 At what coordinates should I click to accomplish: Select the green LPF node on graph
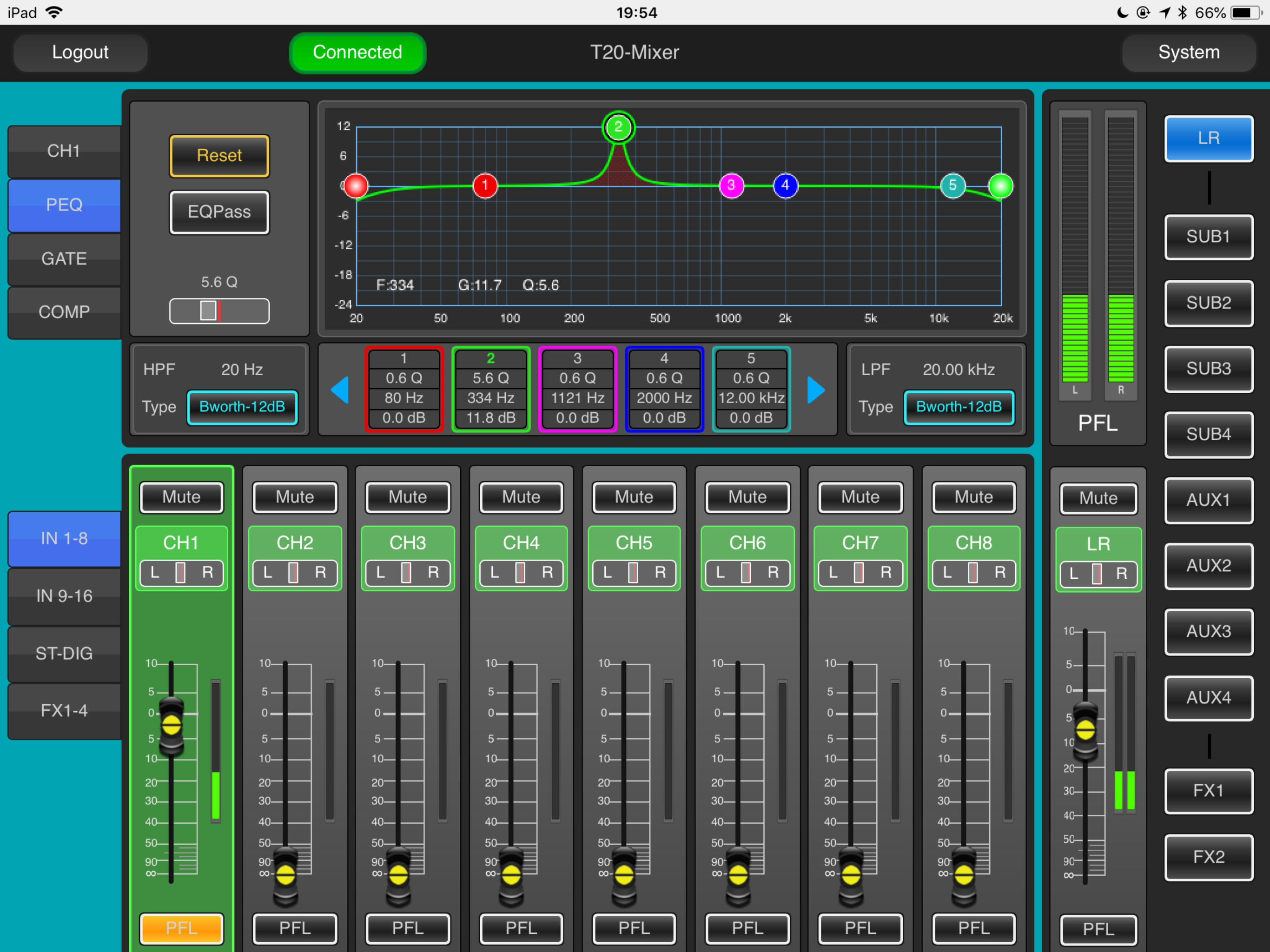[1001, 186]
